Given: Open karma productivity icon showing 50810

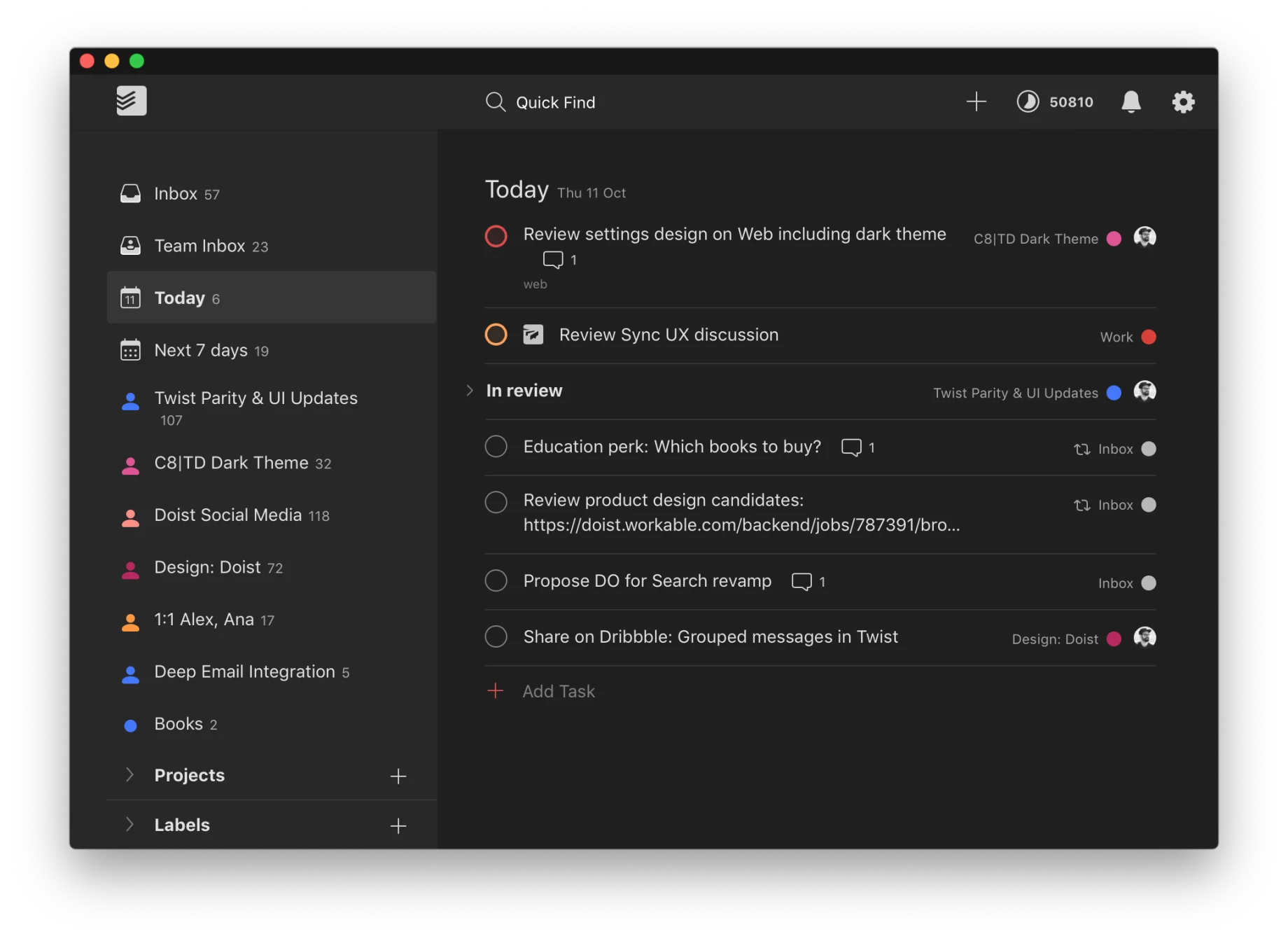Looking at the screenshot, I should click(1028, 102).
